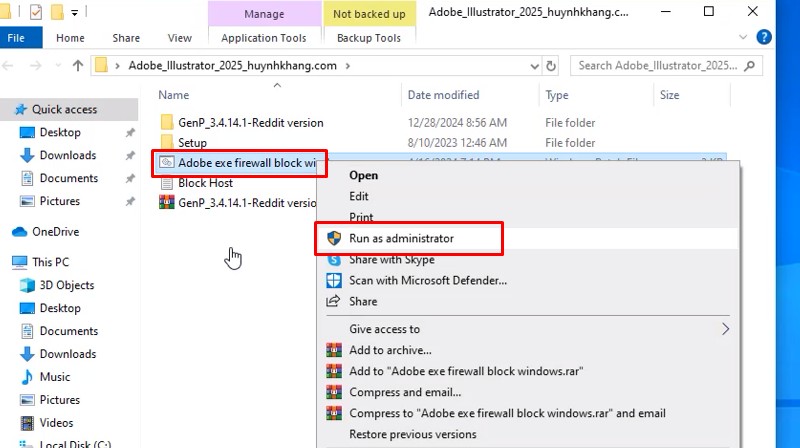Click the Skype icon beside Share with Skype
800x448 pixels.
pos(334,259)
